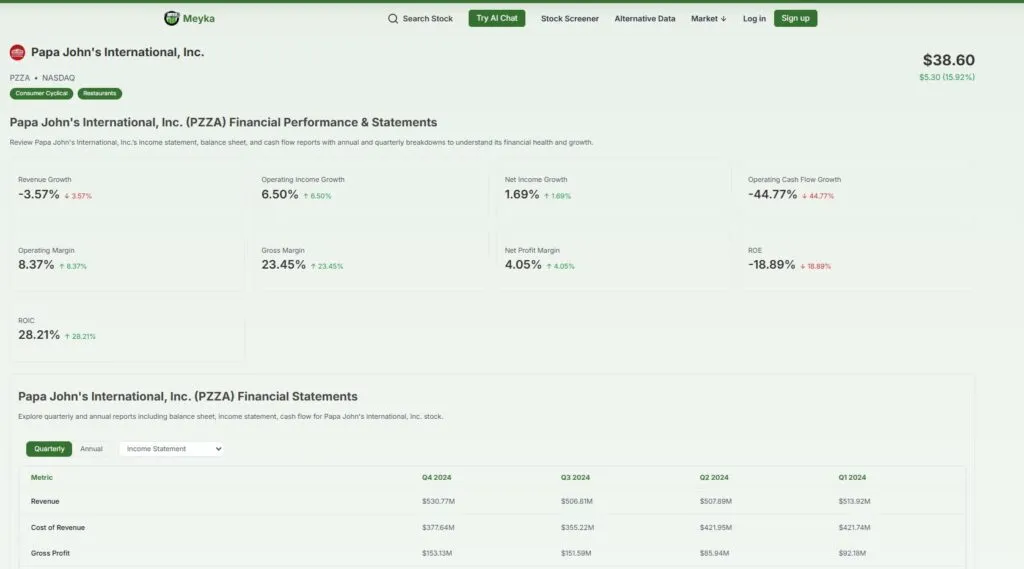Viewport: 1024px width, 569px height.
Task: Click the Consumer Cyclical tag
Action: tap(41, 93)
